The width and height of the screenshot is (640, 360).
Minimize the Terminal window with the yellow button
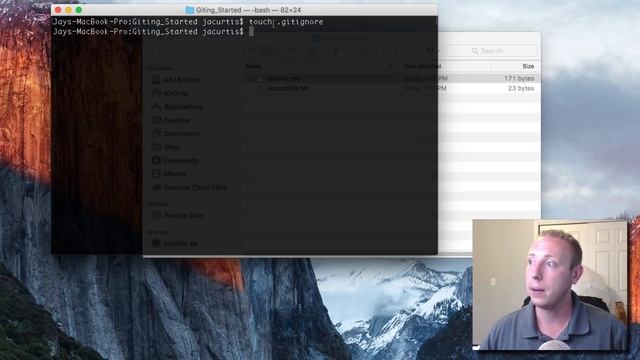pos(68,10)
